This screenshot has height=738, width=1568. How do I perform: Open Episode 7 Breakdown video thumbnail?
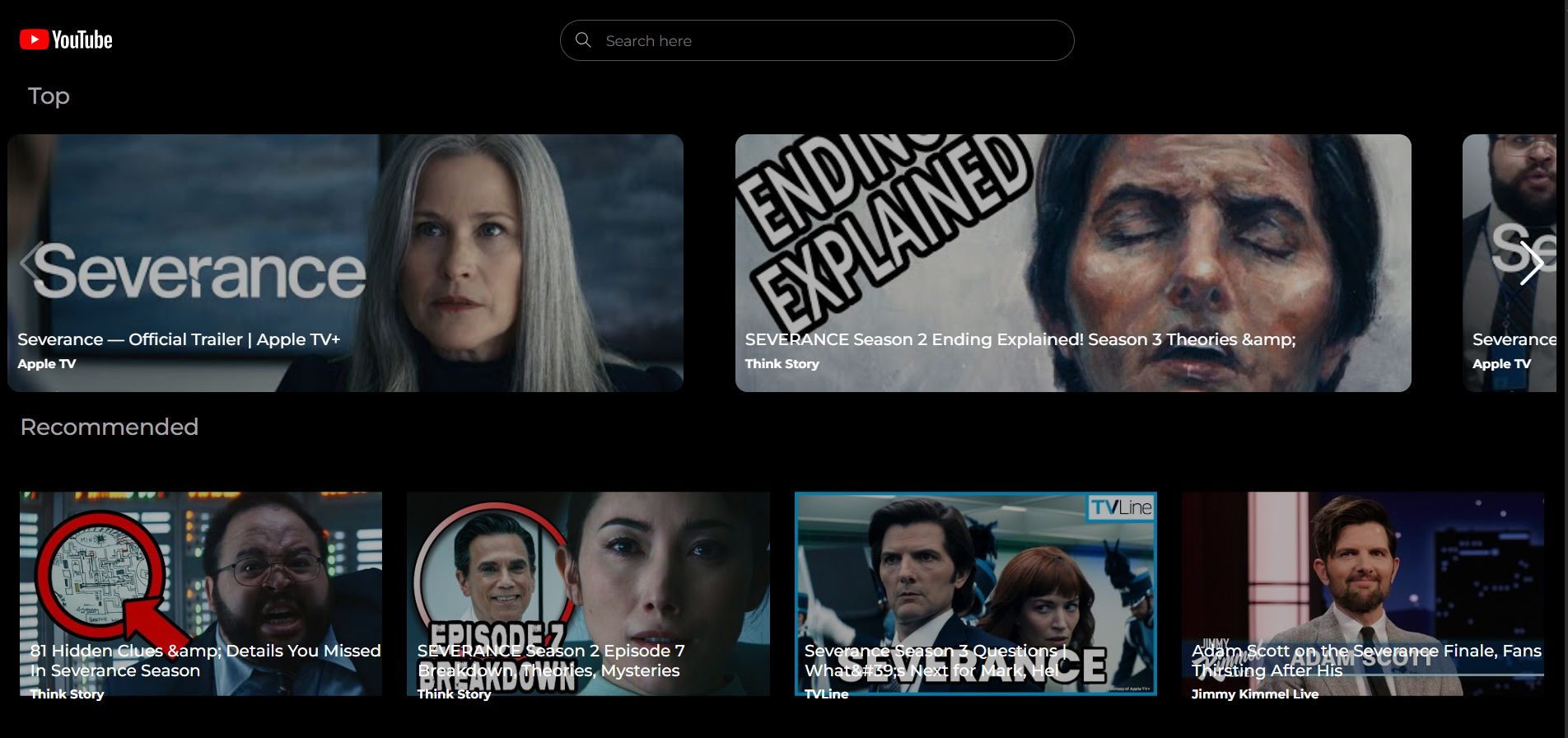(588, 593)
